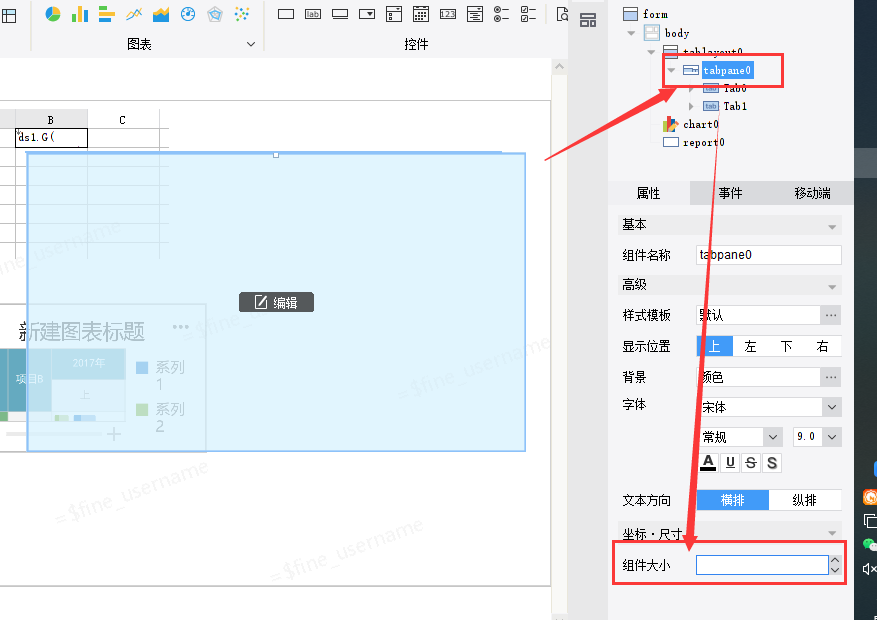
Task: Collapse the 基本 section
Action: click(832, 226)
